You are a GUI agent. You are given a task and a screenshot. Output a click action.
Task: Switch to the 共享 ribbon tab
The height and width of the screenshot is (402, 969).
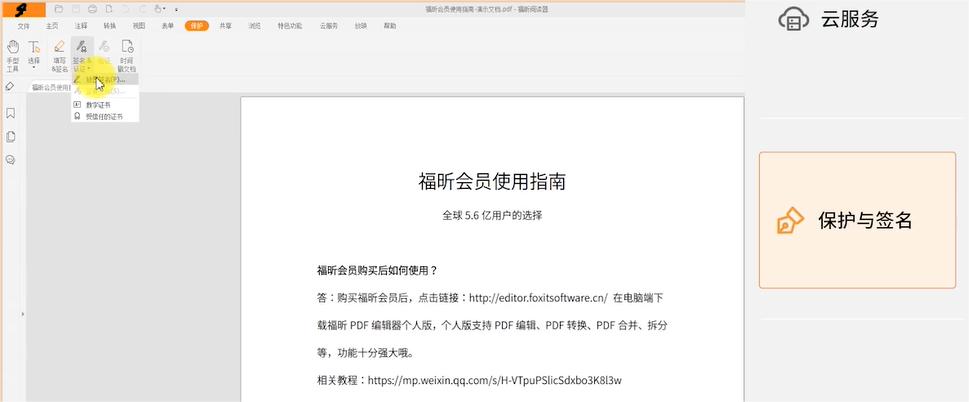pos(226,26)
